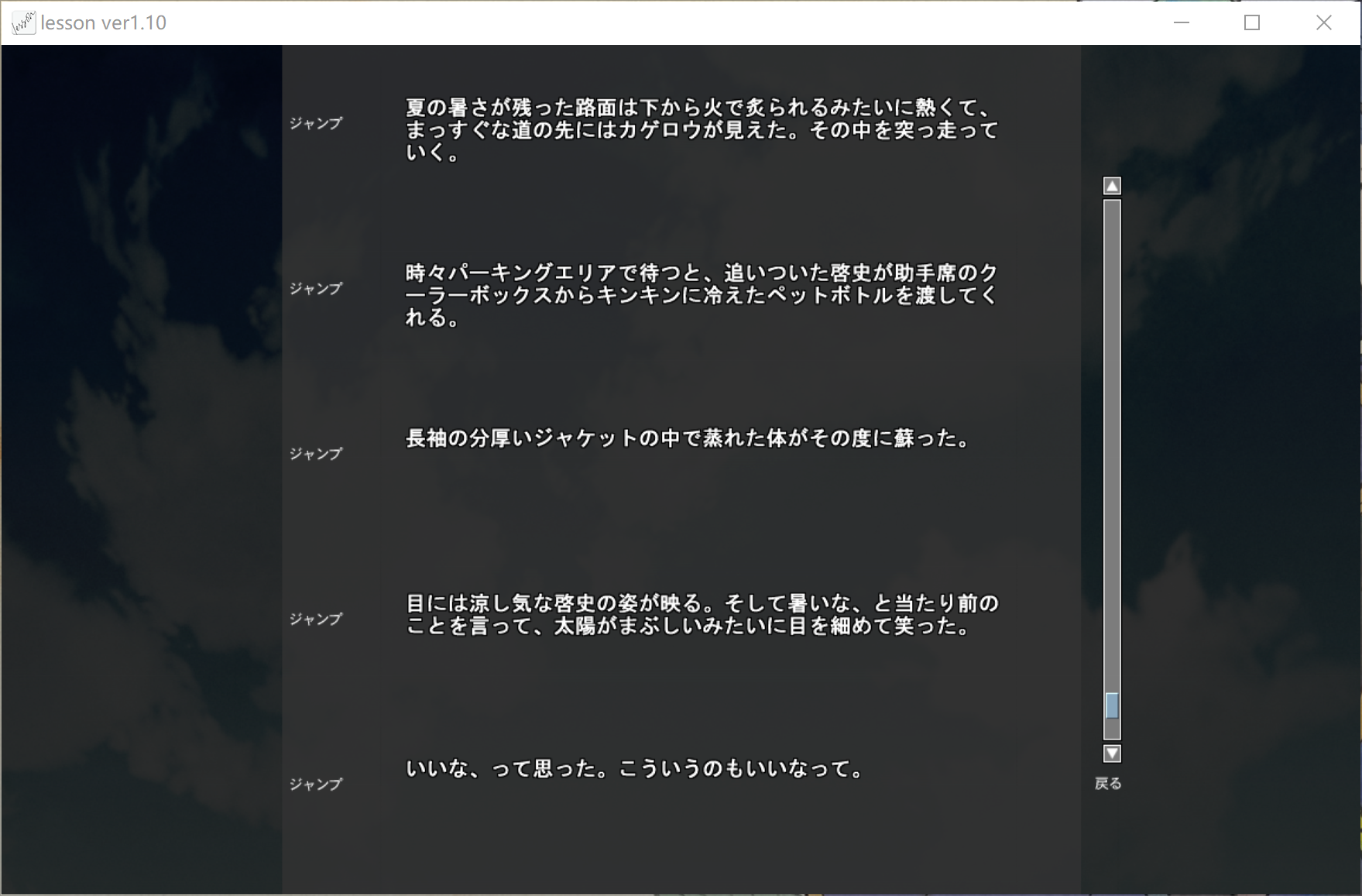This screenshot has height=896, width=1362.
Task: Select the log text starting with 時々パーキングエリアで
Action: [702, 295]
